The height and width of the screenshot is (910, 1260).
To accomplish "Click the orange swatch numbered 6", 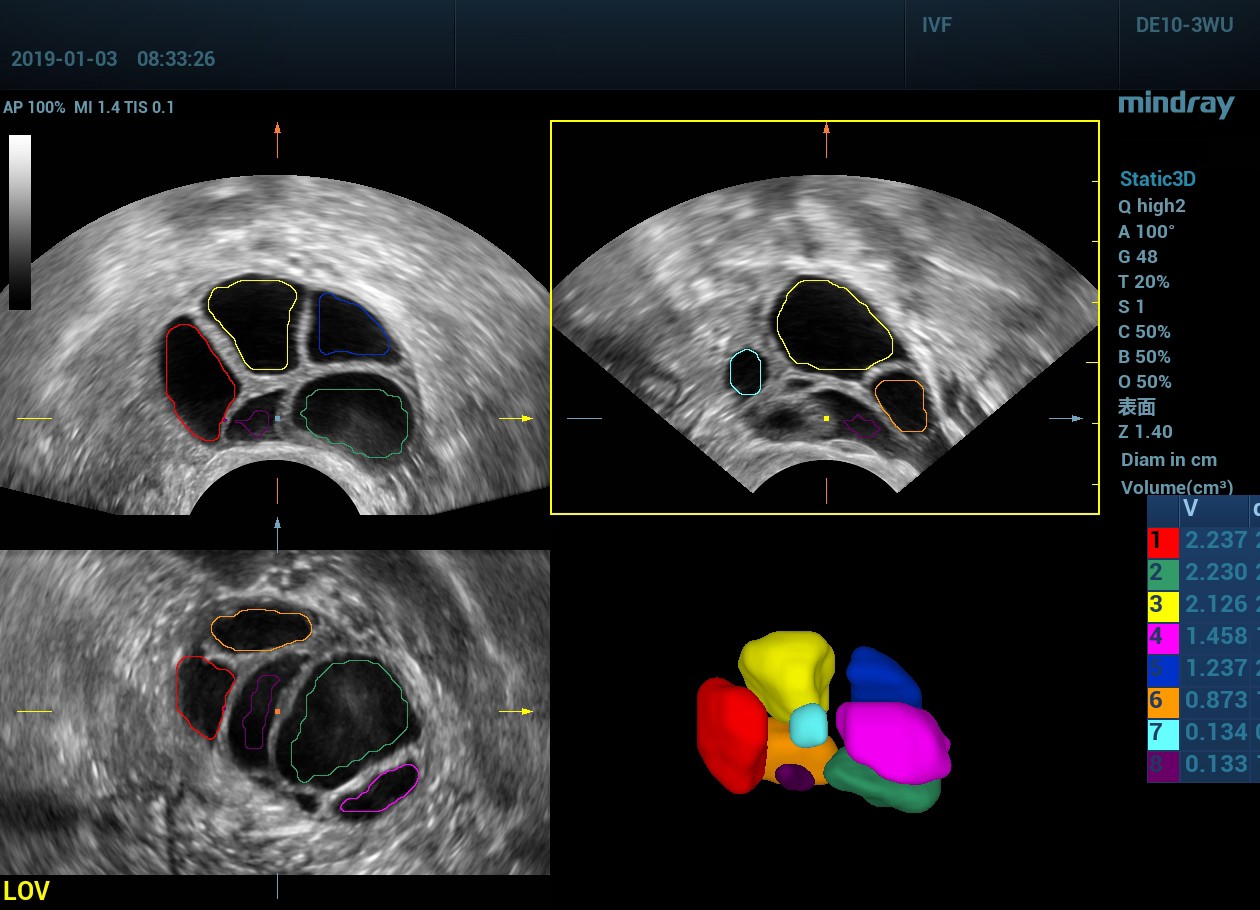I will (x=1162, y=701).
